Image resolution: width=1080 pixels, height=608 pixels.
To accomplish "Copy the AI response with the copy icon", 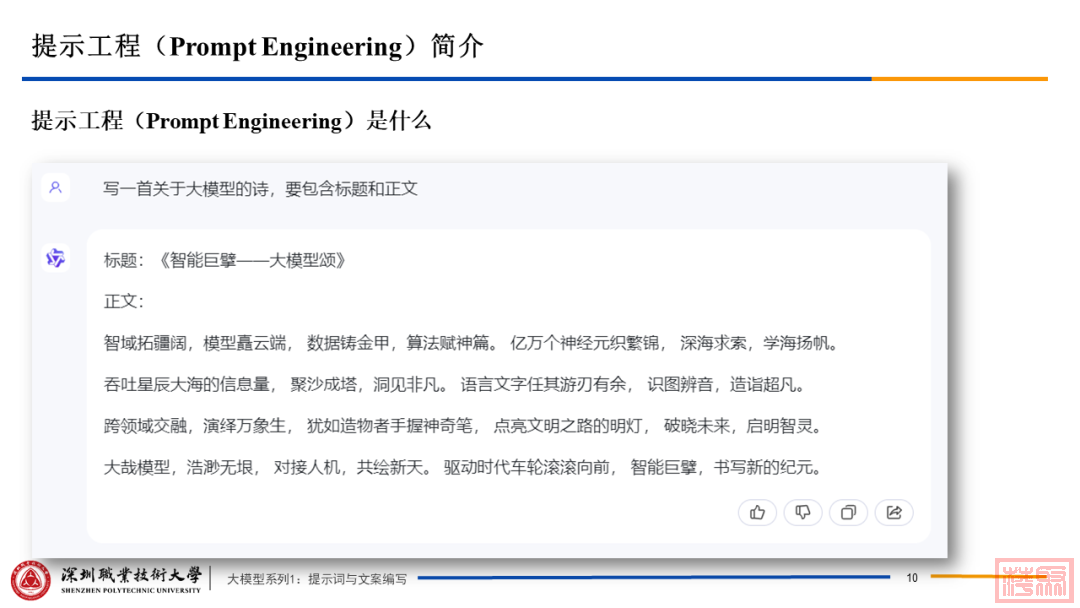I will 848,513.
